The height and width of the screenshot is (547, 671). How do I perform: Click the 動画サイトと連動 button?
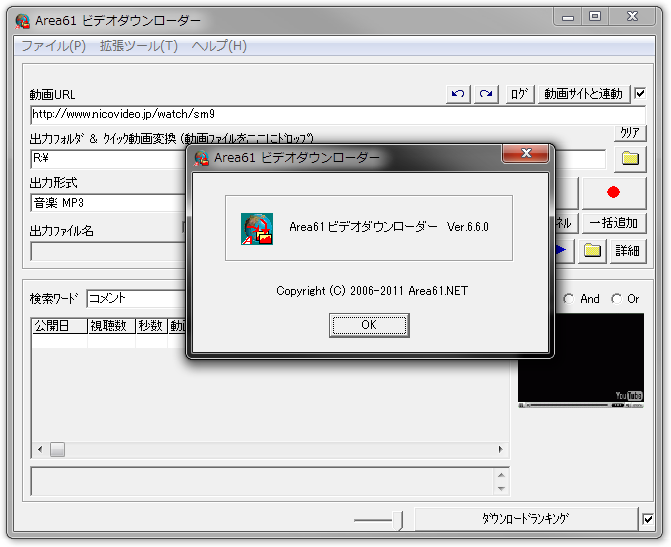coord(584,94)
